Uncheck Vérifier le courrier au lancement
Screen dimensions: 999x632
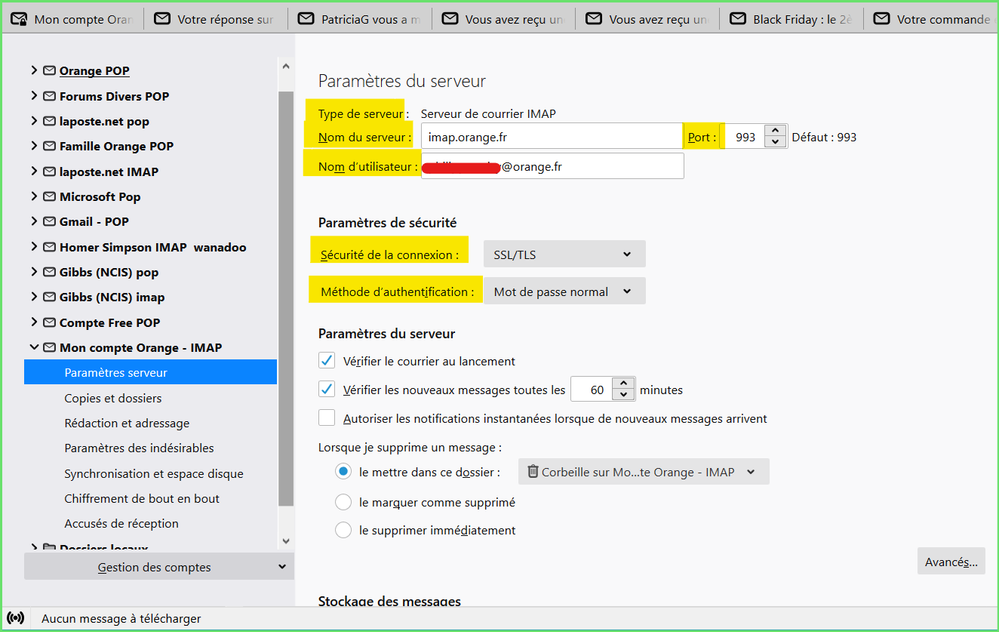pyautogui.click(x=327, y=361)
